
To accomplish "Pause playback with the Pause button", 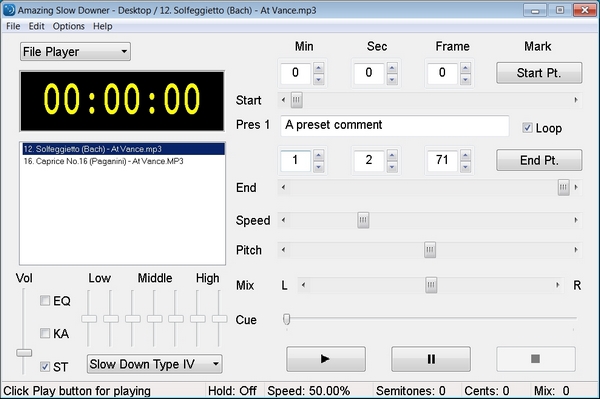I will 431,359.
